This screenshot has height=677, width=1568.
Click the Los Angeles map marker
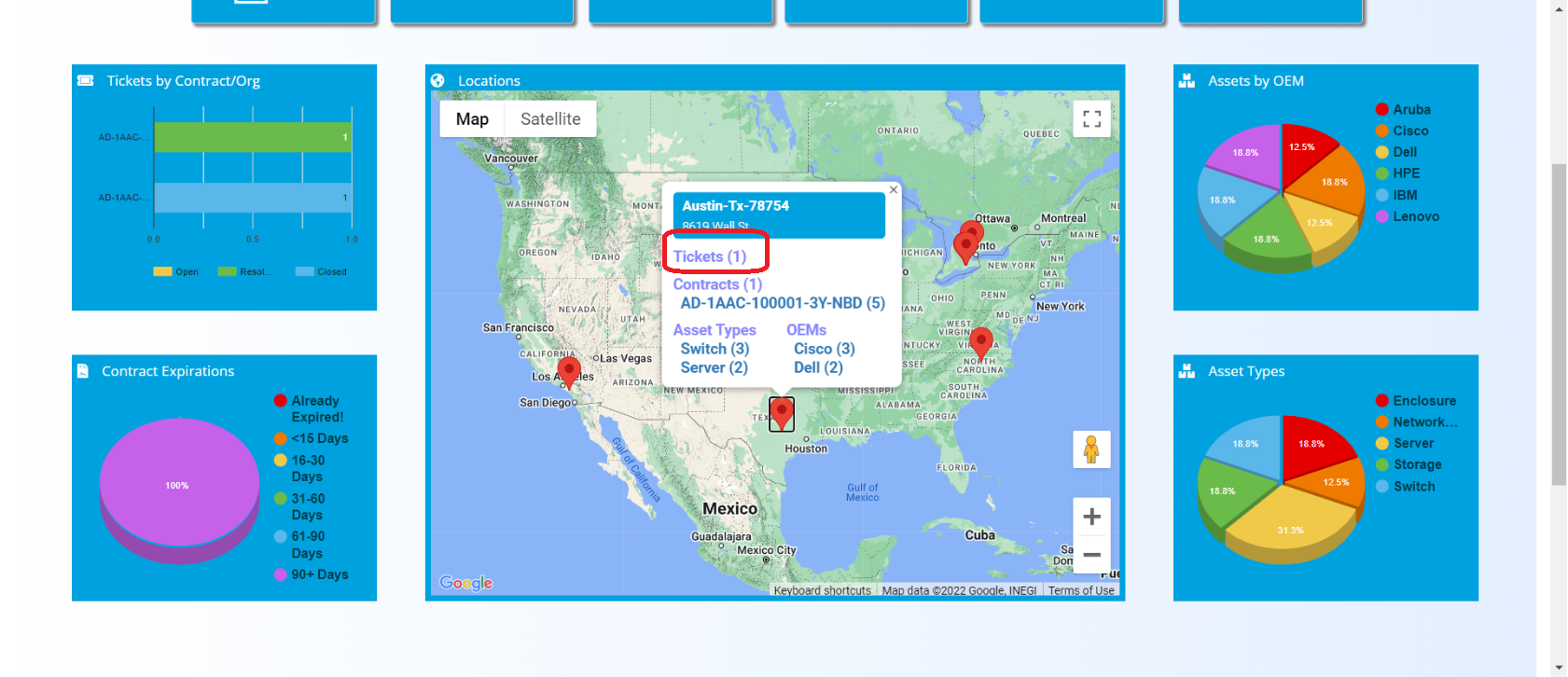pyautogui.click(x=569, y=371)
